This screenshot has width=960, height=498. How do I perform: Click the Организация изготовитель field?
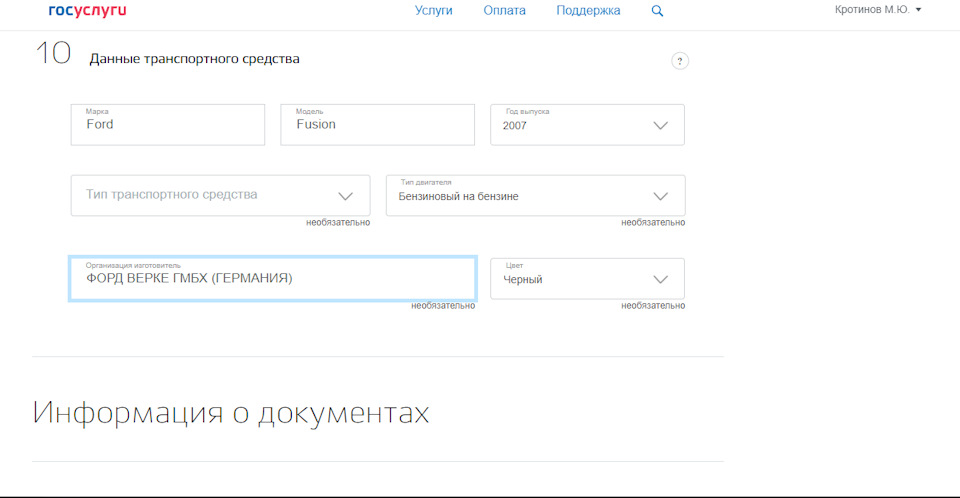tap(272, 279)
